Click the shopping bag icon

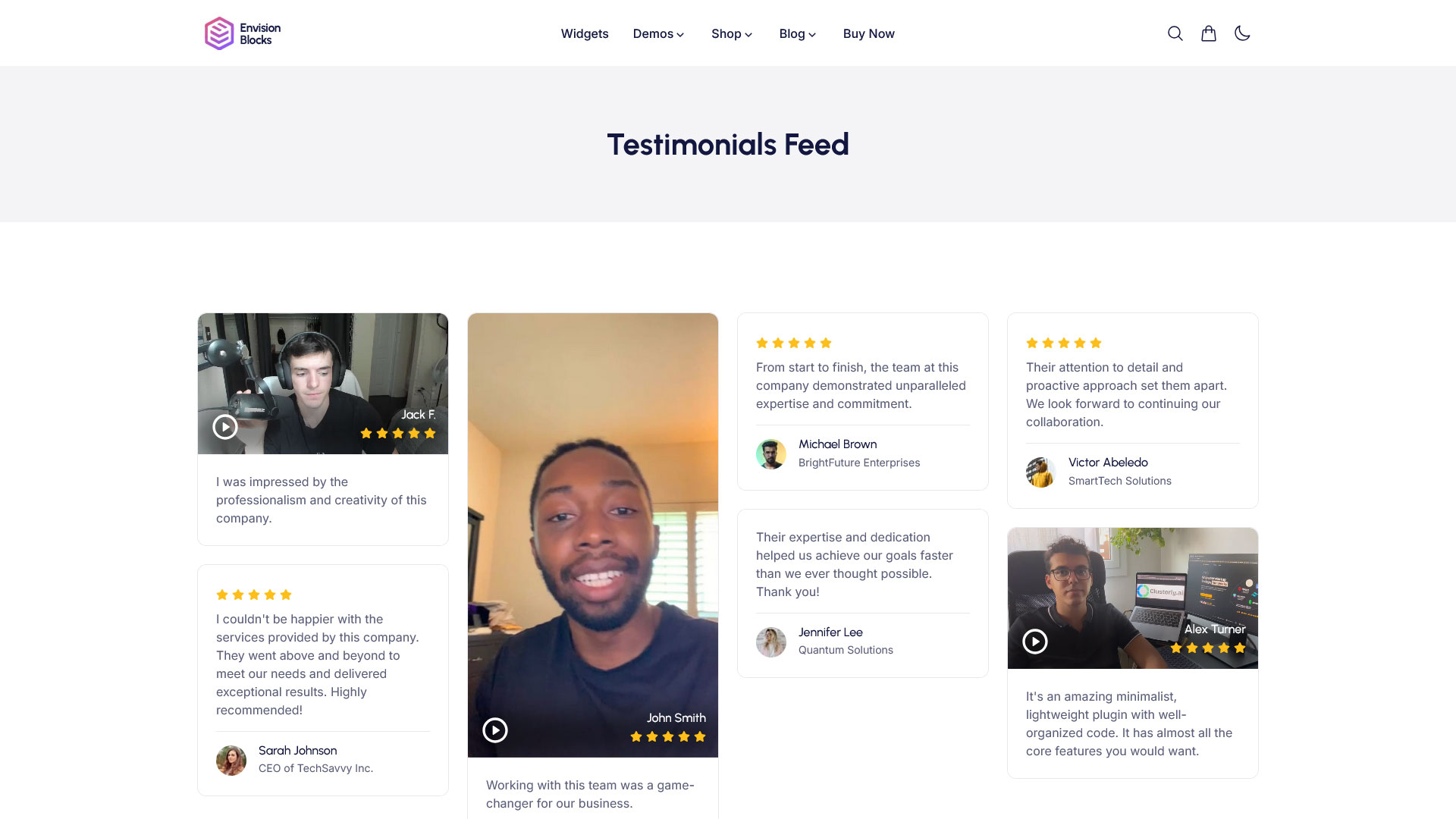(1208, 33)
